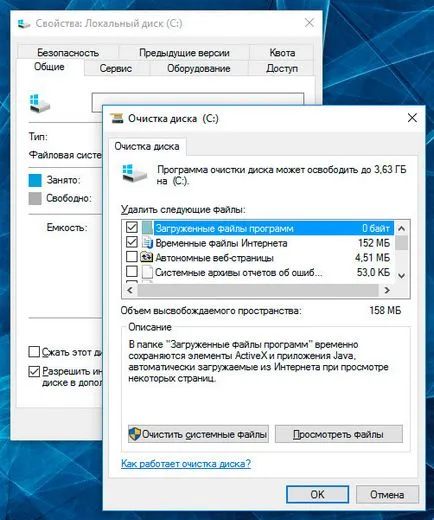Image resolution: width=434 pixels, height=520 pixels.
Task: Click the large drive icon in Properties window
Action: coord(39,103)
